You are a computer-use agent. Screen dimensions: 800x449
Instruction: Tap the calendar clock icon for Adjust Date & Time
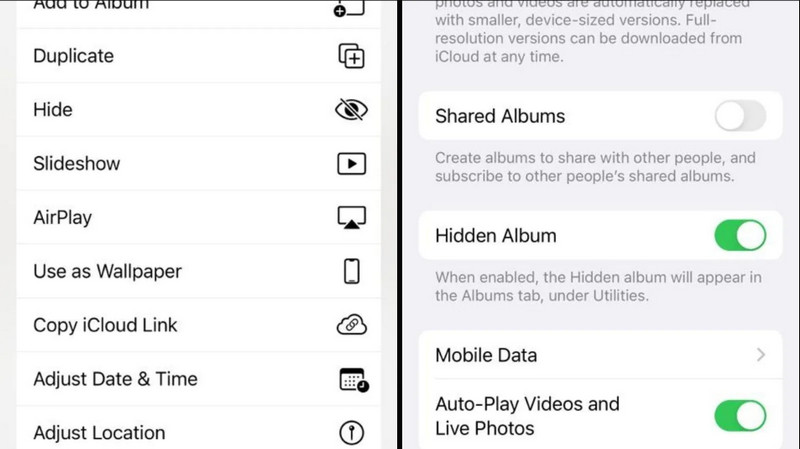tap(354, 380)
